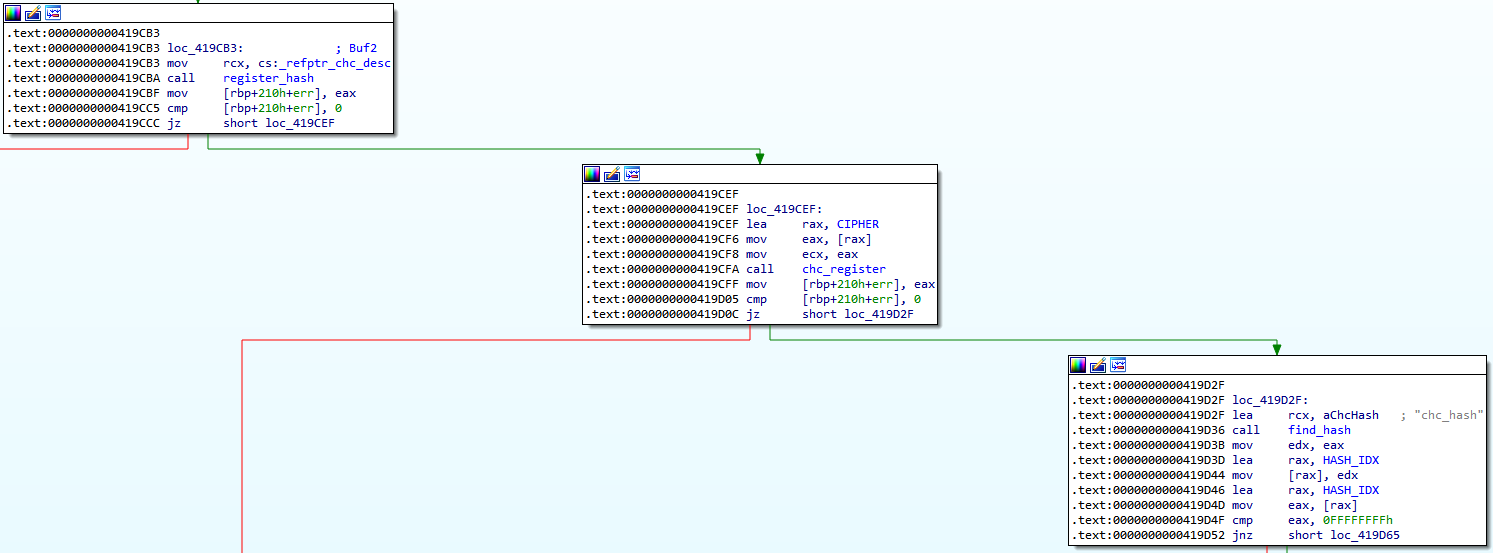Screen dimensions: 1493x553
Task: Click color icon of loc_419D2F node
Action: pyautogui.click(x=1078, y=365)
